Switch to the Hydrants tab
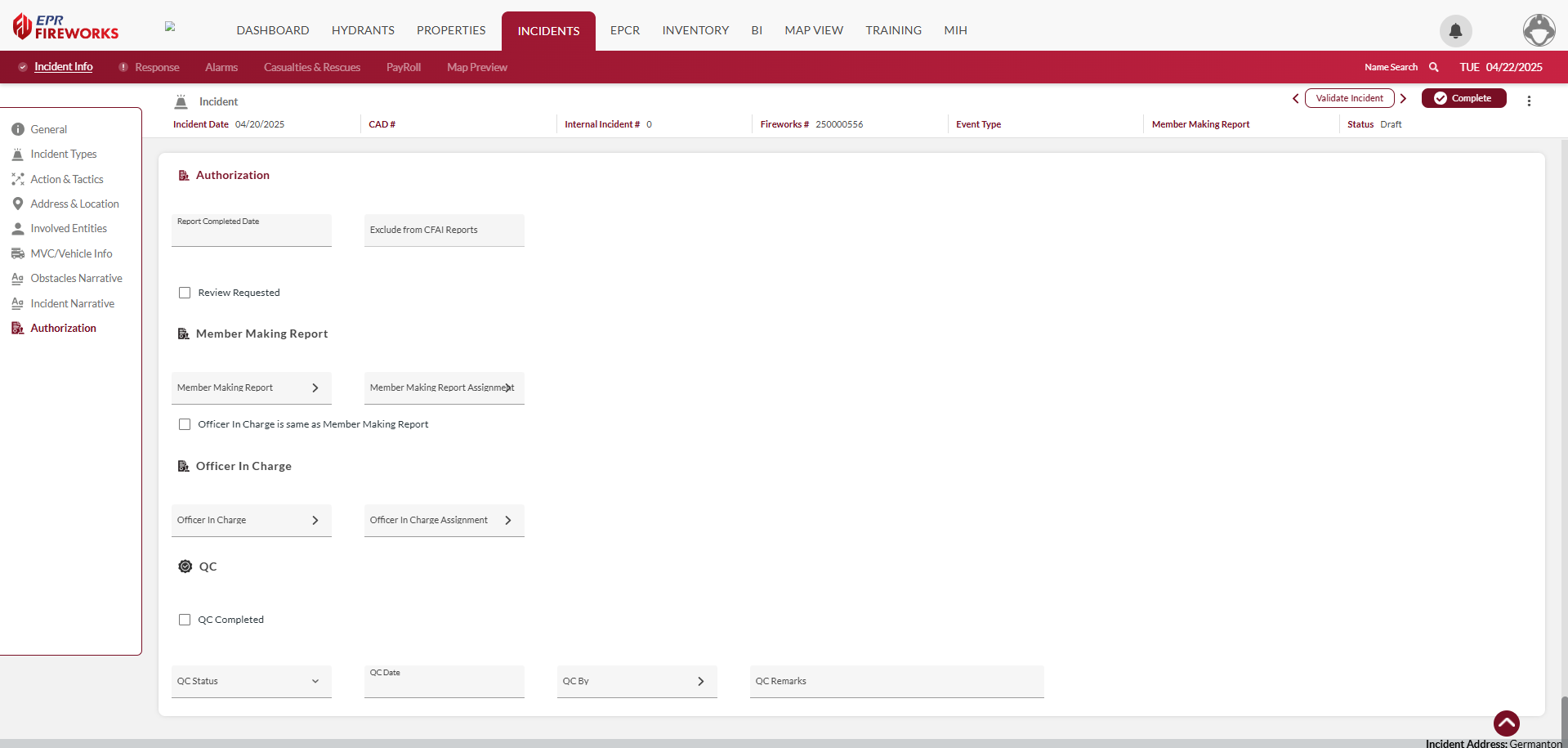The width and height of the screenshot is (1568, 748). 363,30
